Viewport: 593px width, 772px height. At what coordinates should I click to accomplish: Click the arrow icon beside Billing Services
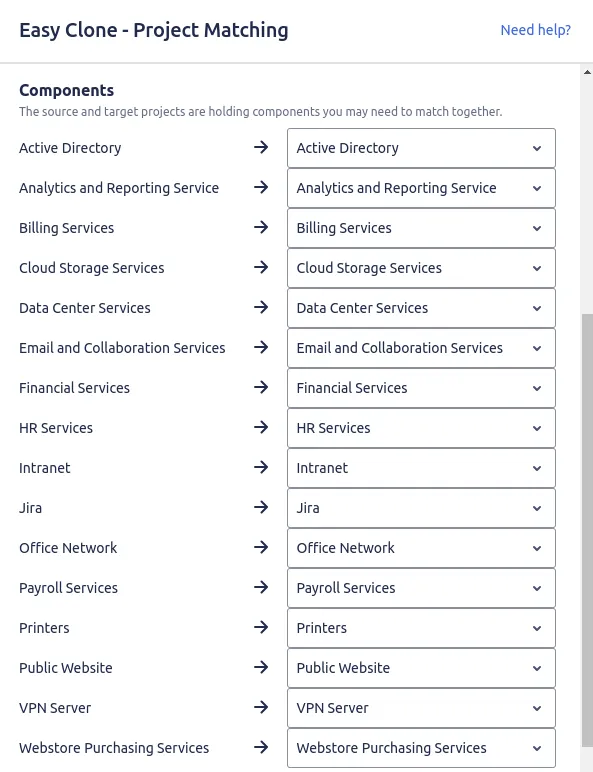261,227
